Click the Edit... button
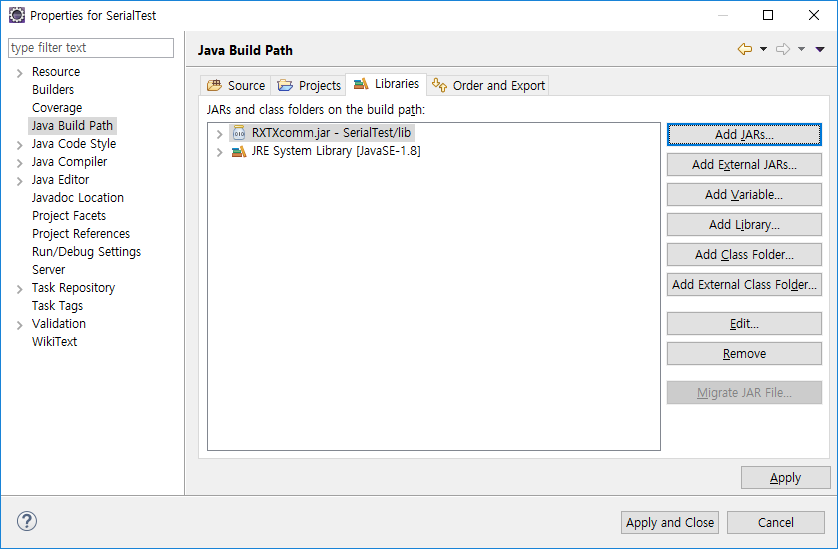838x549 pixels. click(744, 323)
